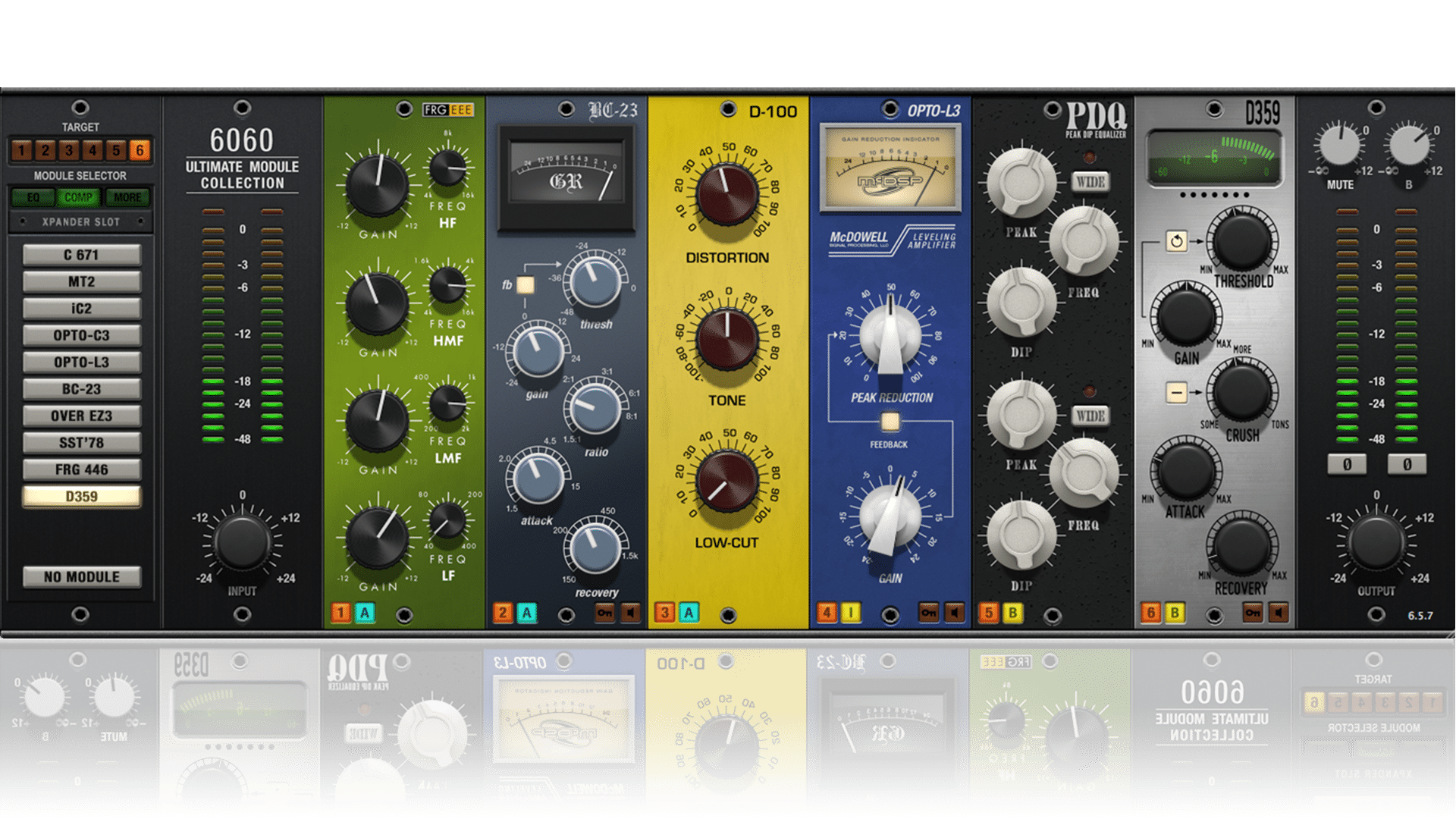The height and width of the screenshot is (819, 1456).
Task: Choose the FRG 446 module
Action: pos(81,469)
